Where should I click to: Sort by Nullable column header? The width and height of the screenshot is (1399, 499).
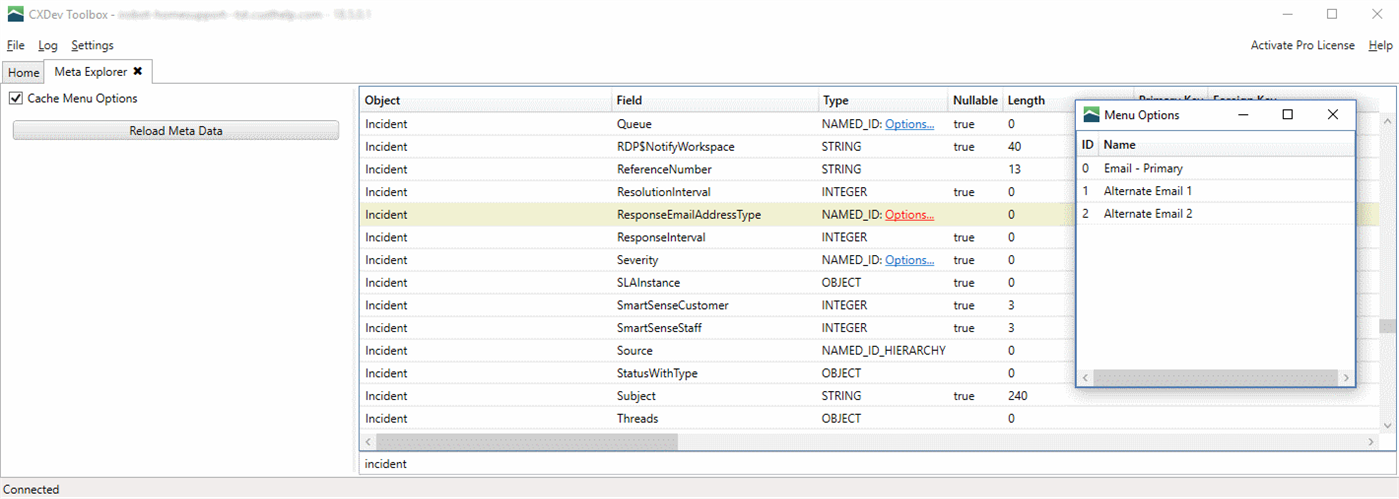click(975, 100)
